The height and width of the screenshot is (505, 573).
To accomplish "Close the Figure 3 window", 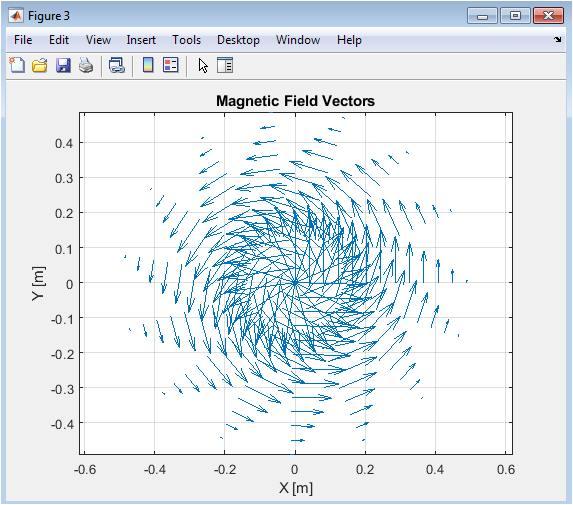I will coord(548,16).
